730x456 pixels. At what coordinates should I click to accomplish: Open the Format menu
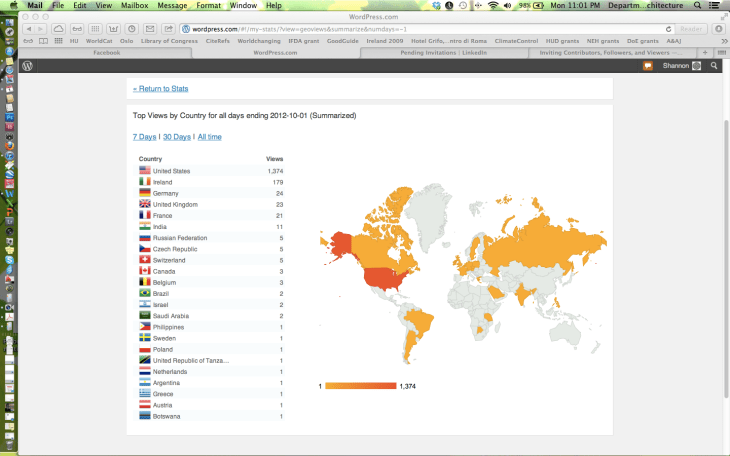click(208, 6)
